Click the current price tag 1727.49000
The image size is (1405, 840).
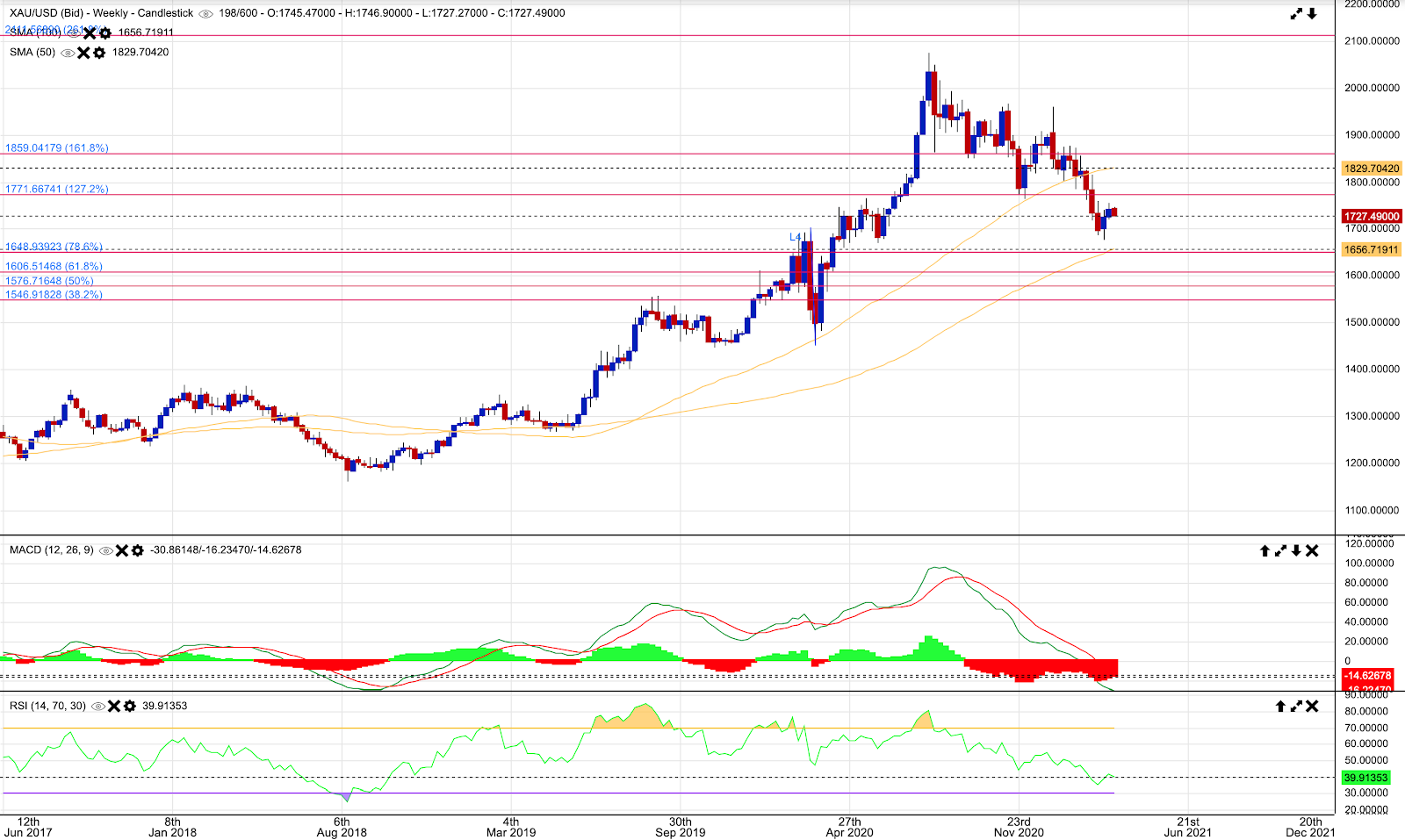[1372, 217]
